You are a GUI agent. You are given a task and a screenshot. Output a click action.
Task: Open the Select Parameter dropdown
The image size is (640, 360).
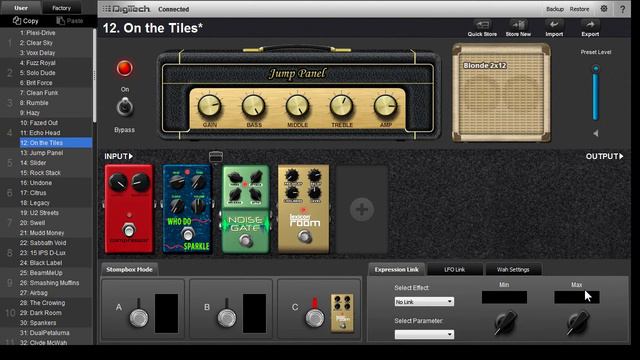424,334
